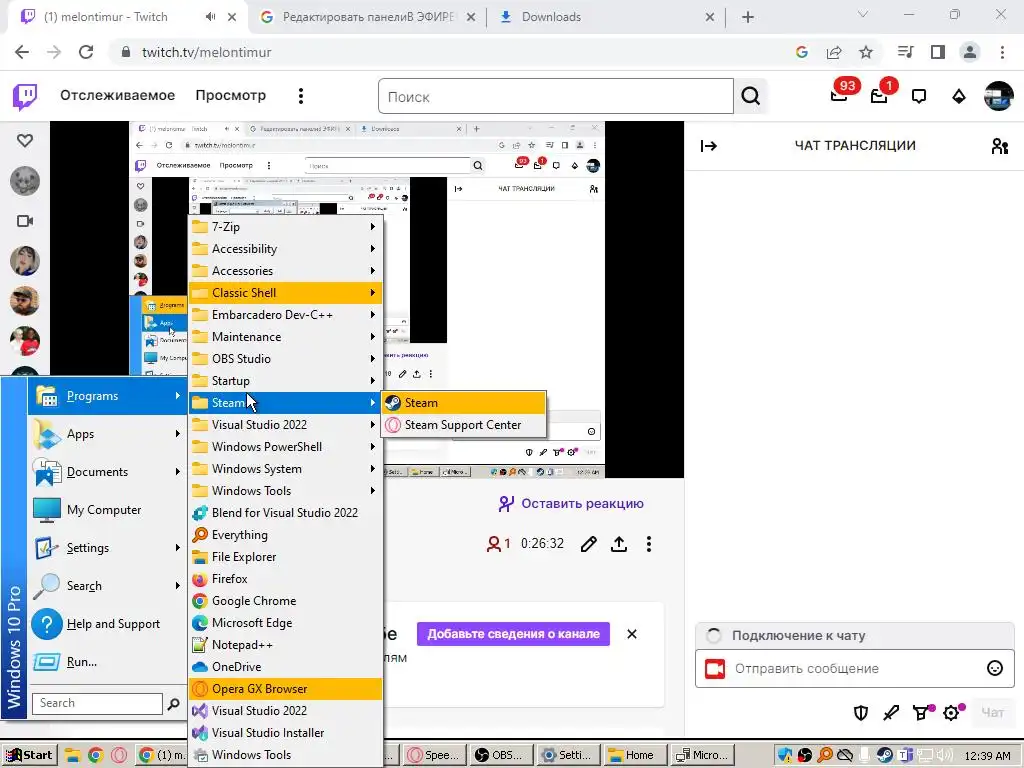This screenshot has width=1024, height=768.
Task: Open the mailbox icon with 1 badge
Action: point(879,96)
